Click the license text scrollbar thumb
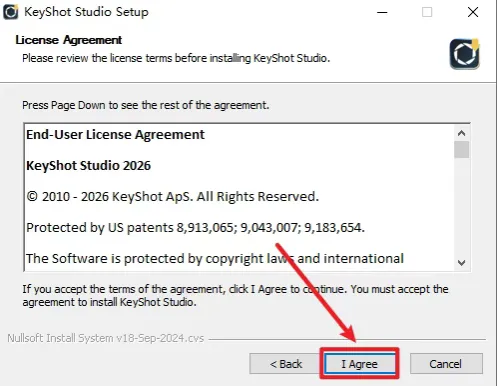This screenshot has width=497, height=386. [x=462, y=150]
